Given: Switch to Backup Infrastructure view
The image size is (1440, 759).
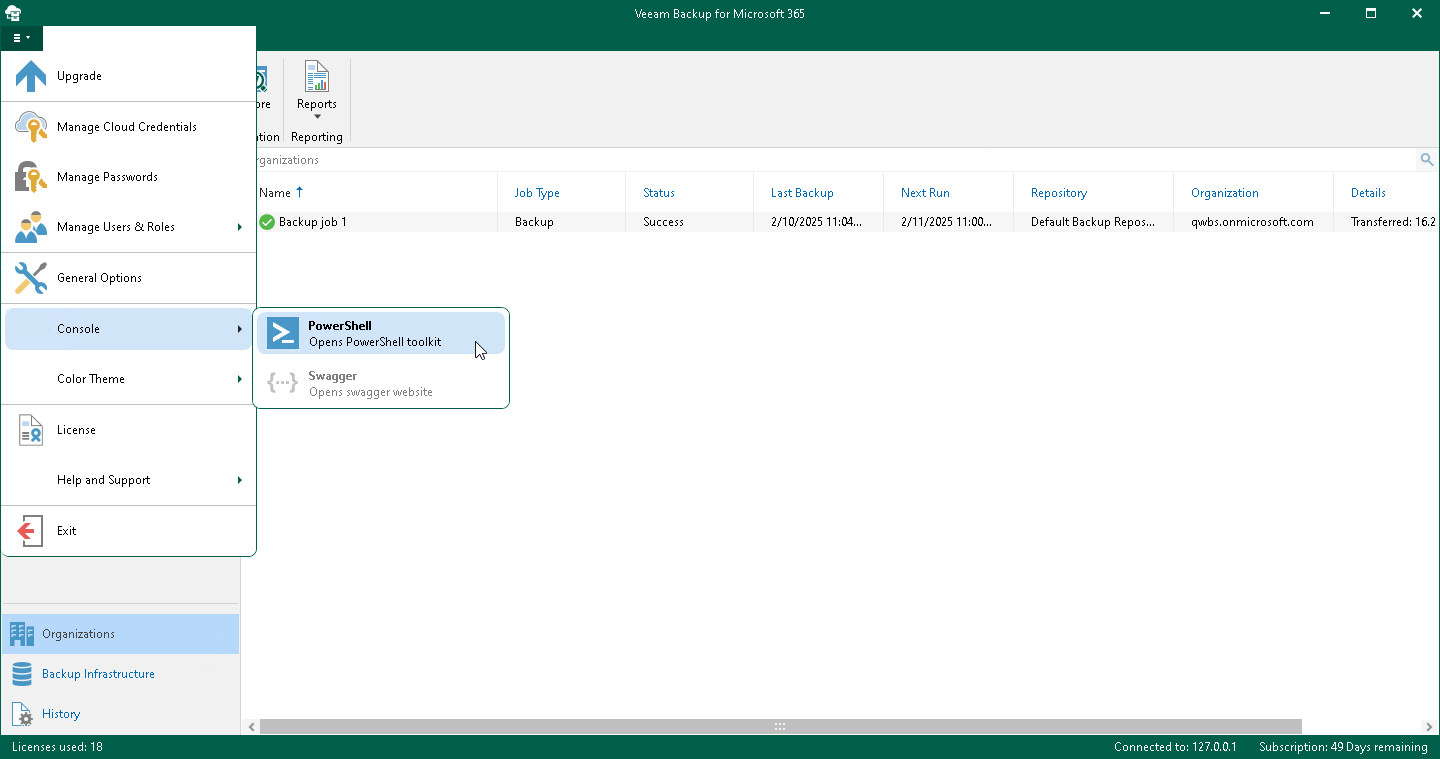Looking at the screenshot, I should pyautogui.click(x=120, y=674).
